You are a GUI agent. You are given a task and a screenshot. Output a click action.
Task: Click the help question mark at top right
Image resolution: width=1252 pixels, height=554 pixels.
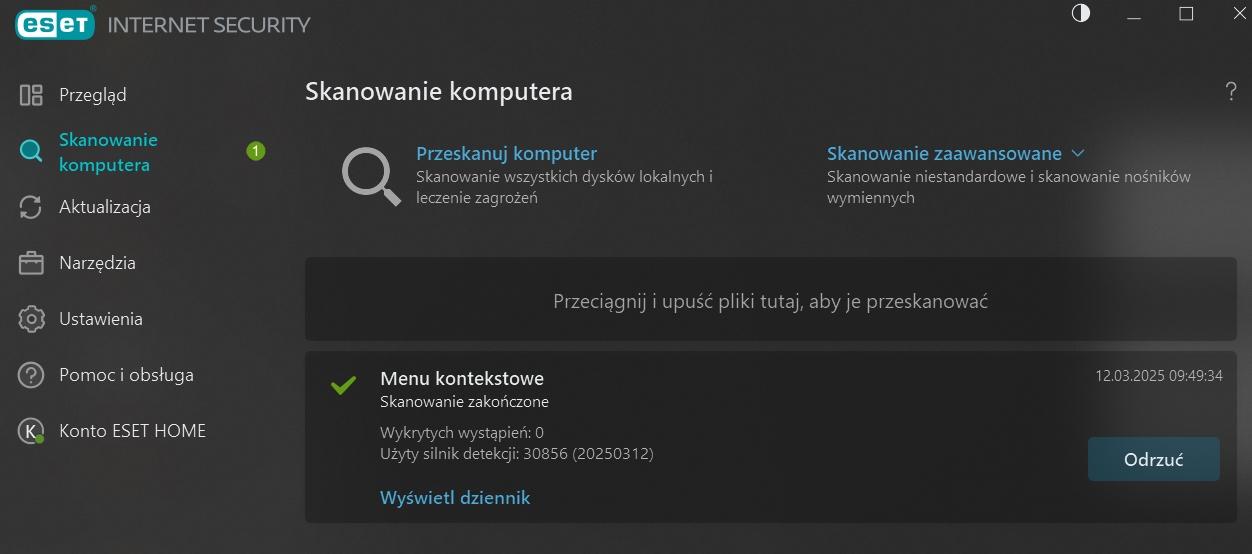(1231, 92)
